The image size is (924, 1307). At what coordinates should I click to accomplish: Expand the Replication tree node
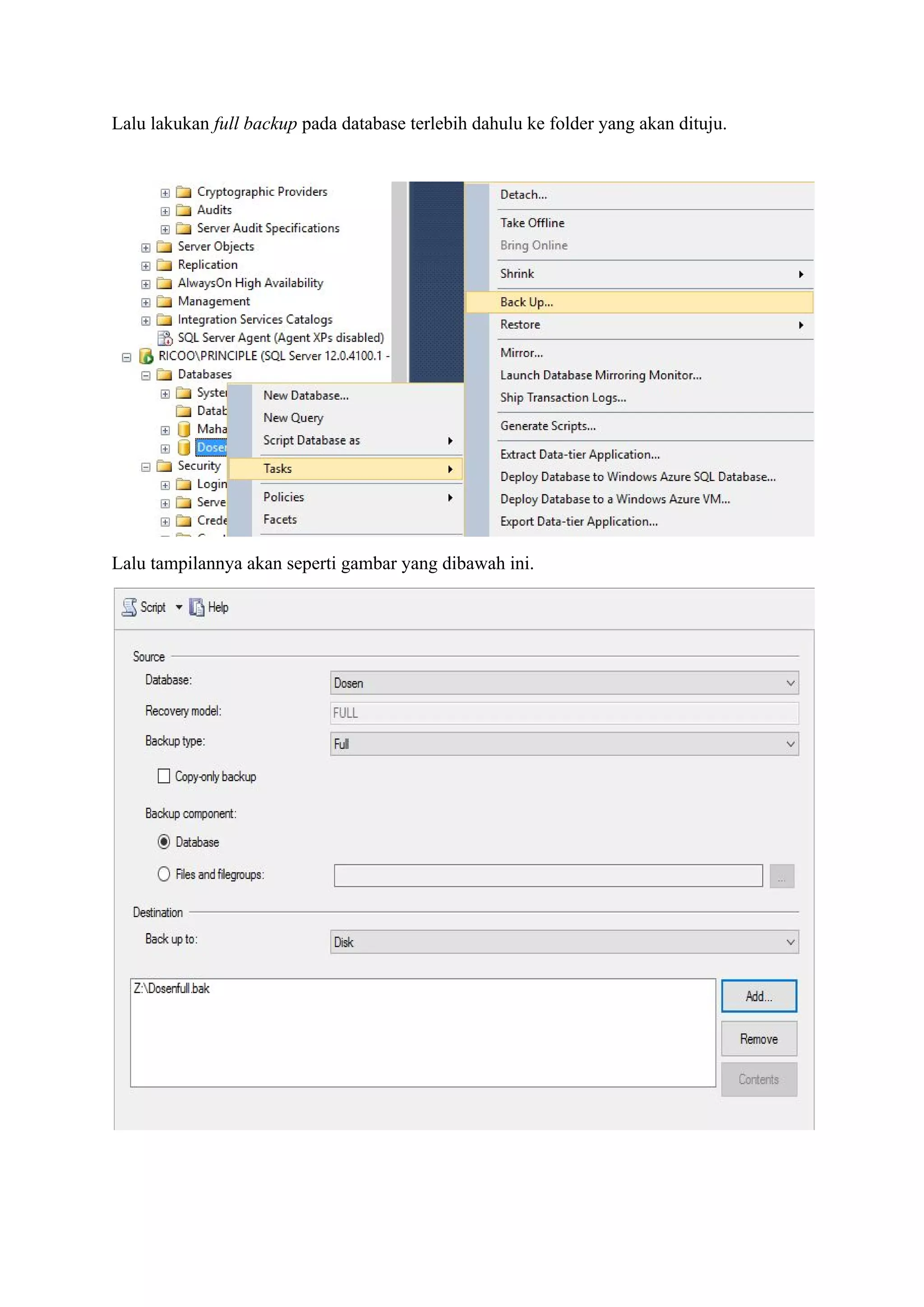(146, 266)
